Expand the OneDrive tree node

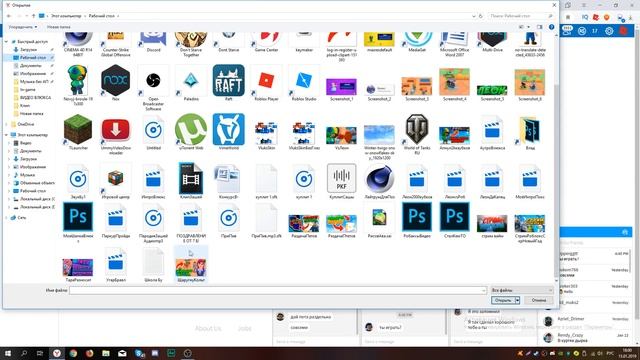(x=7, y=124)
